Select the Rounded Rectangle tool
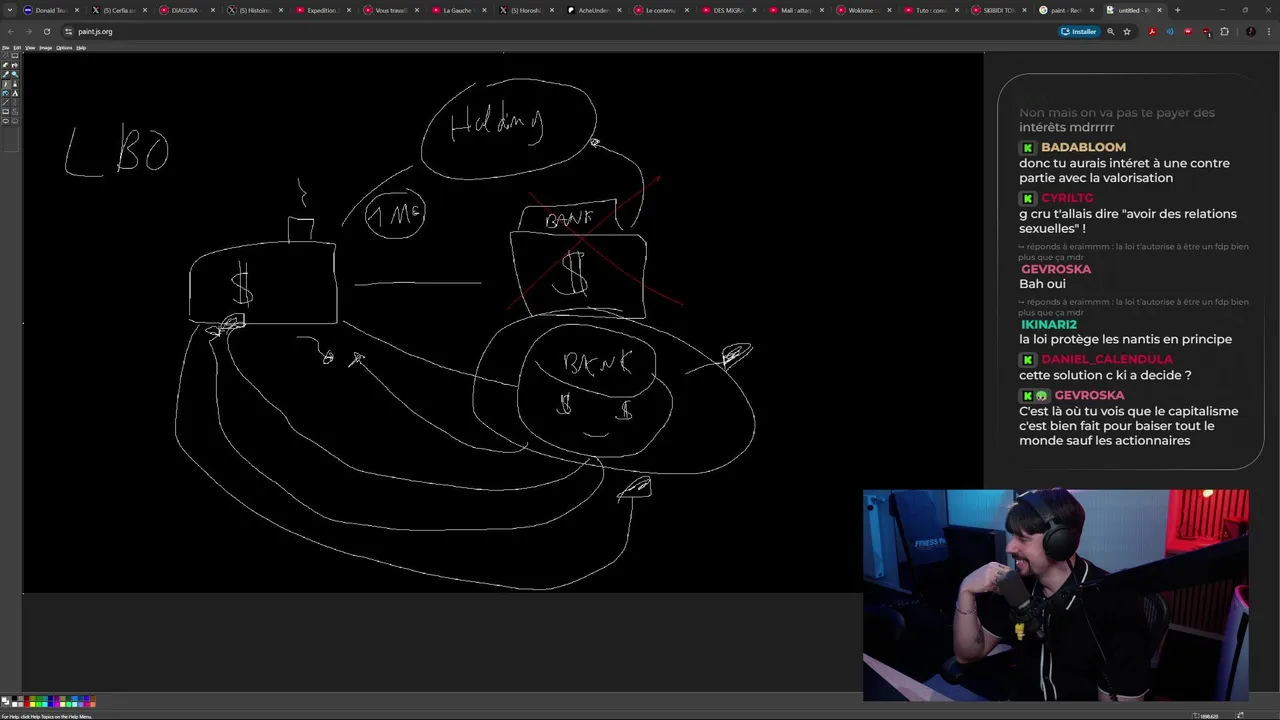 tap(15, 121)
